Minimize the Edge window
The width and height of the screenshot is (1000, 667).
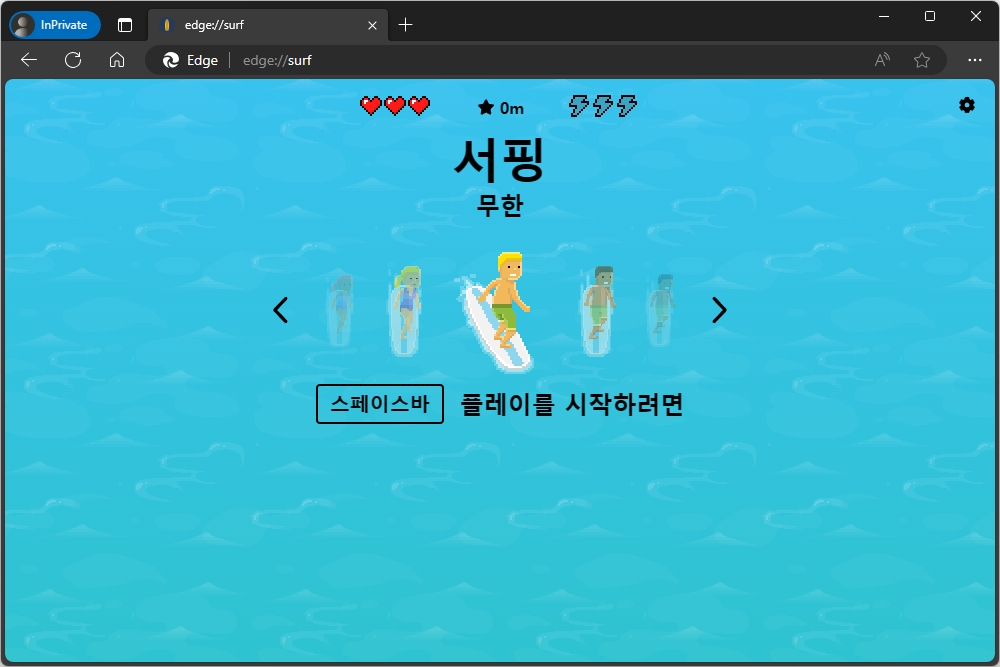coord(884,17)
